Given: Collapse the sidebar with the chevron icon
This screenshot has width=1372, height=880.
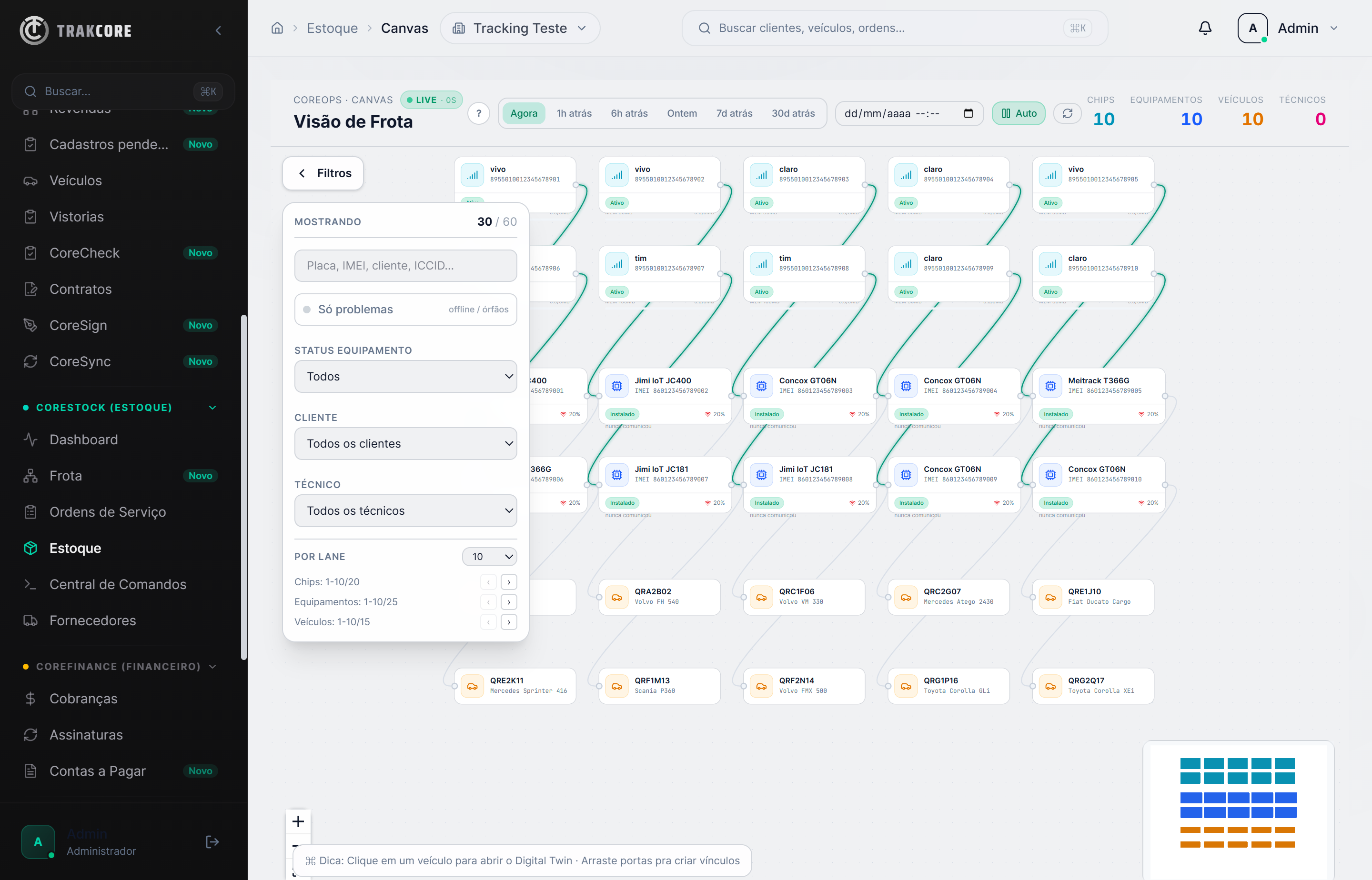Looking at the screenshot, I should coord(218,30).
